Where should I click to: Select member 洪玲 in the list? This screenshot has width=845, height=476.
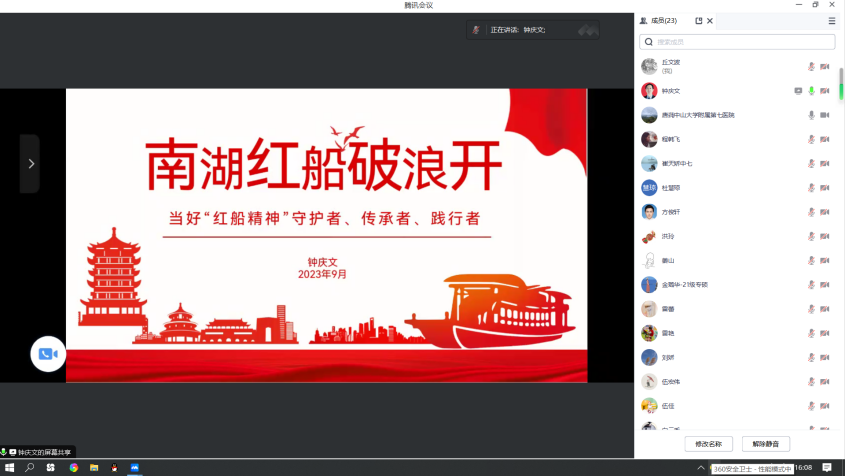(x=737, y=236)
